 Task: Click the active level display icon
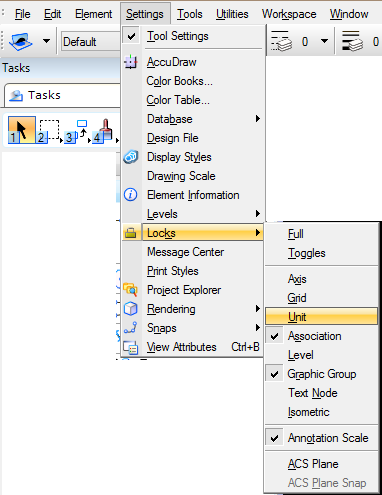coord(21,41)
